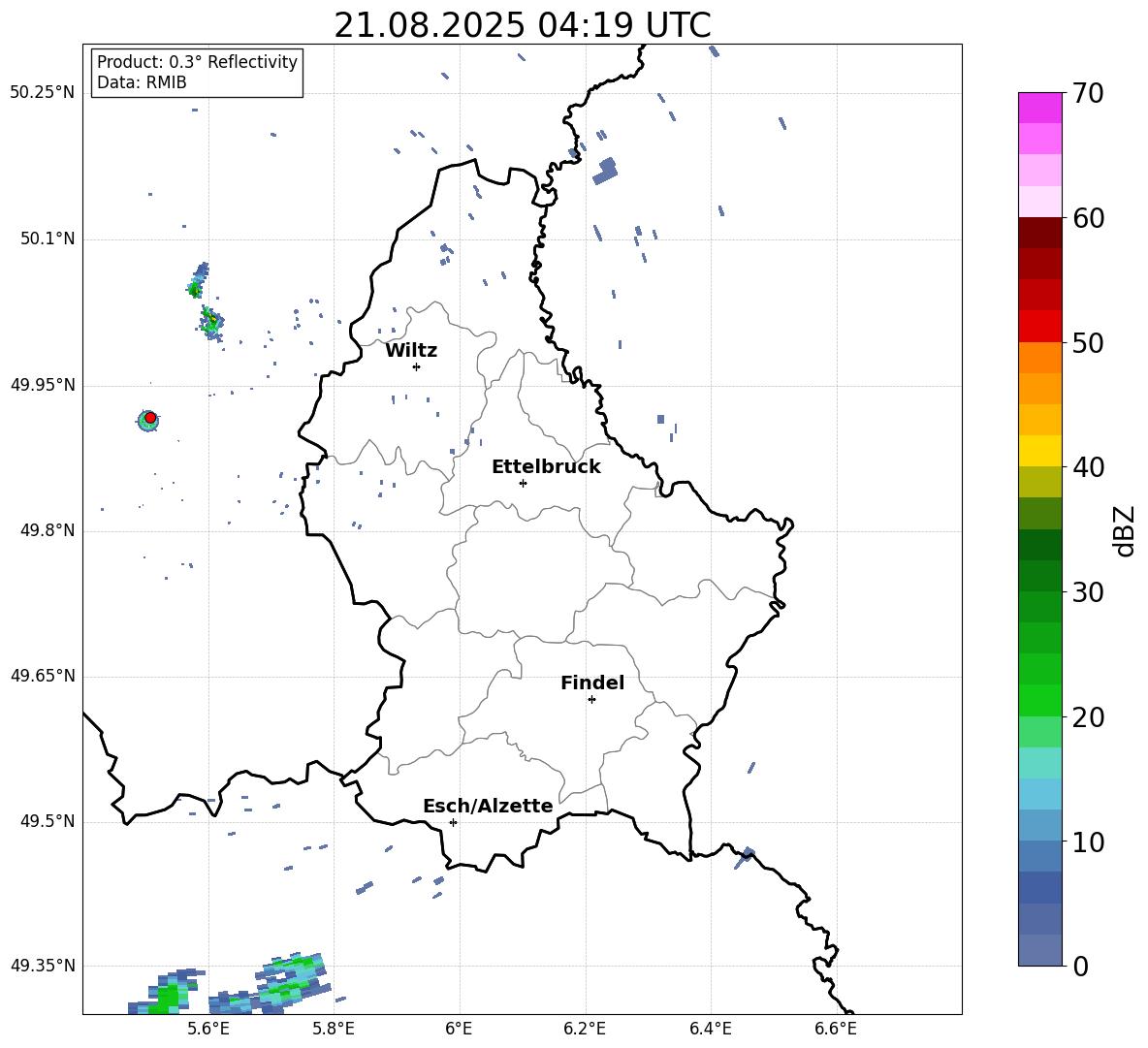Click the Esch/Alzette station cross marker
Viewport: 1148px width, 1048px height.
pos(453,822)
